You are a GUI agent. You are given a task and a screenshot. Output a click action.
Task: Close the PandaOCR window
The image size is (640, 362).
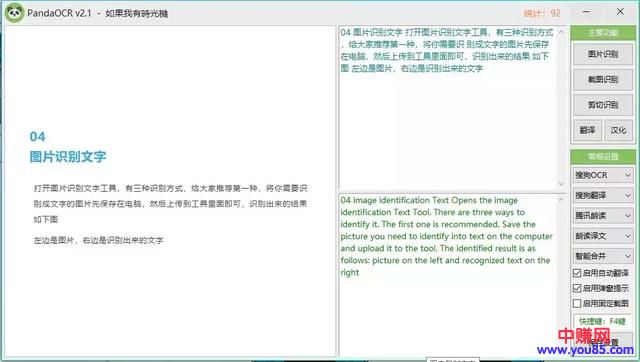tap(620, 12)
